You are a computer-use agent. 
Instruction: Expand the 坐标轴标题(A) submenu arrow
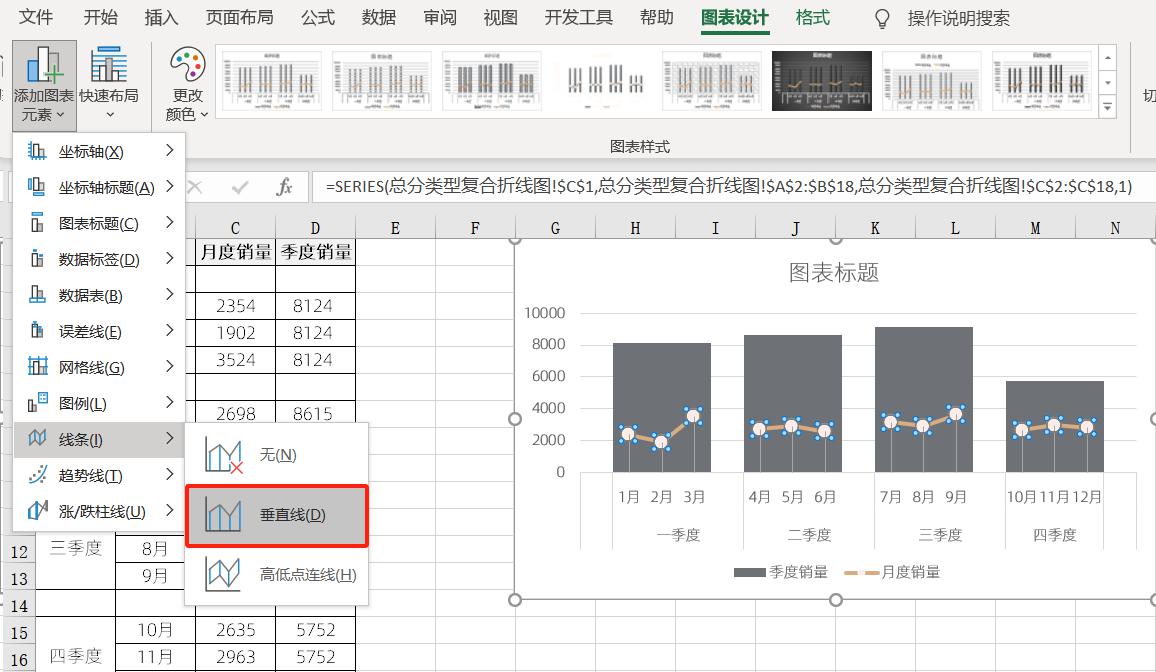[170, 186]
